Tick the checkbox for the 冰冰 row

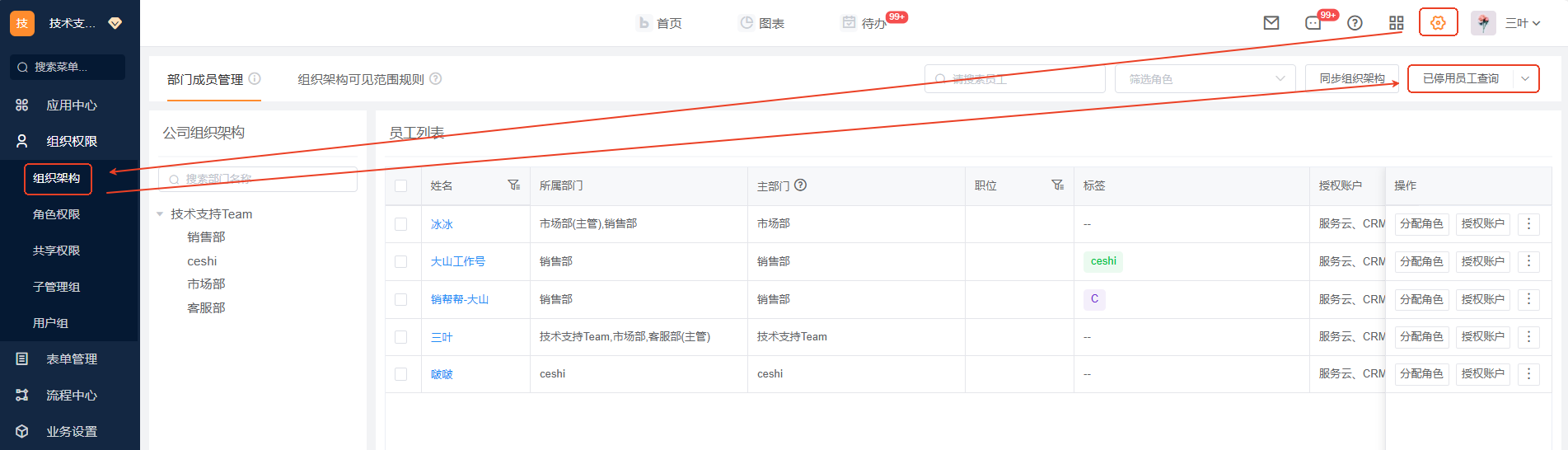click(401, 224)
